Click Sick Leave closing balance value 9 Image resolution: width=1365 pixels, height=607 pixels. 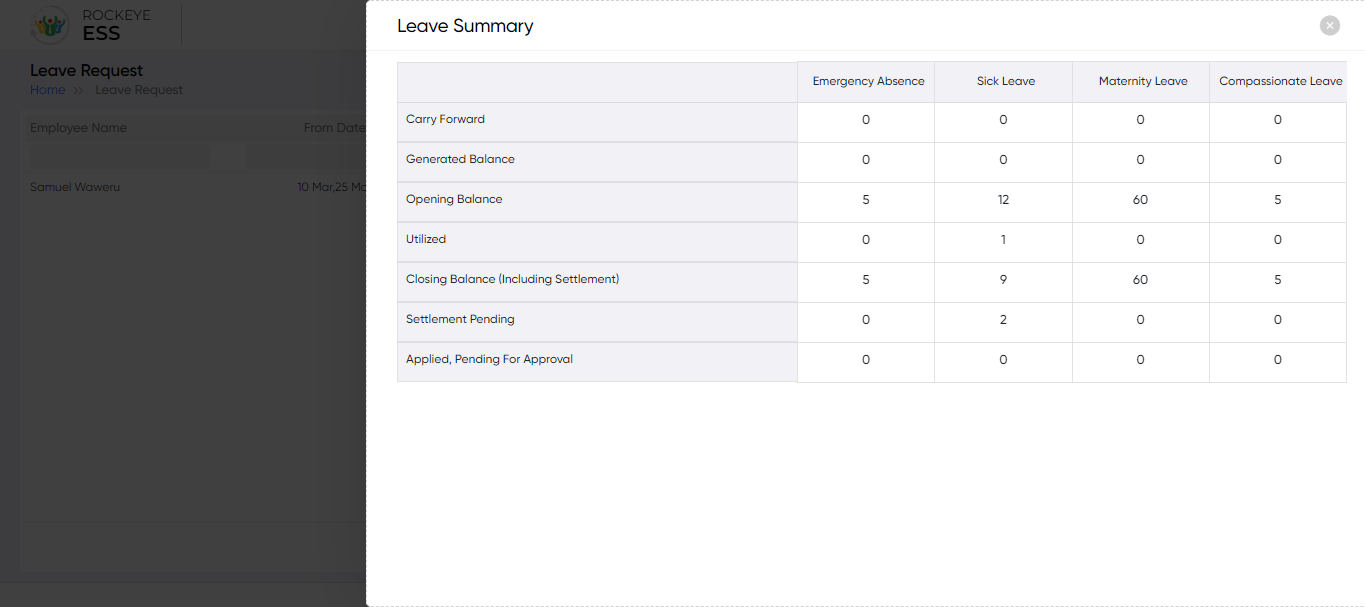1003,280
